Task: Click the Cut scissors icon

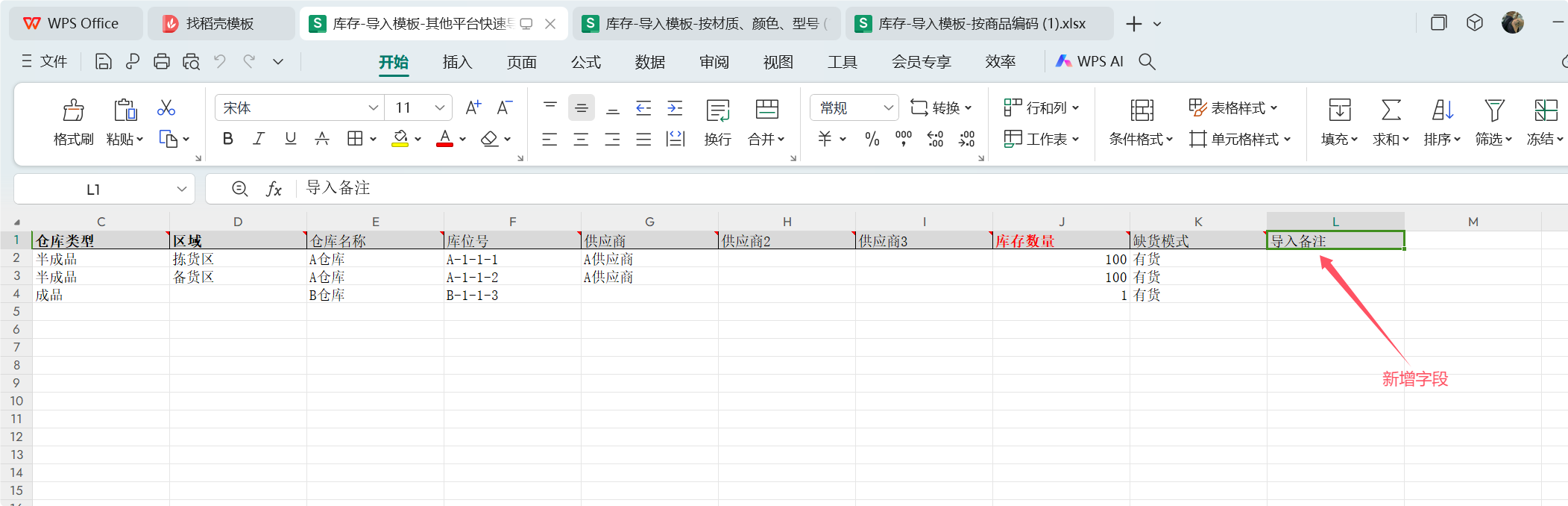Action: (x=166, y=108)
